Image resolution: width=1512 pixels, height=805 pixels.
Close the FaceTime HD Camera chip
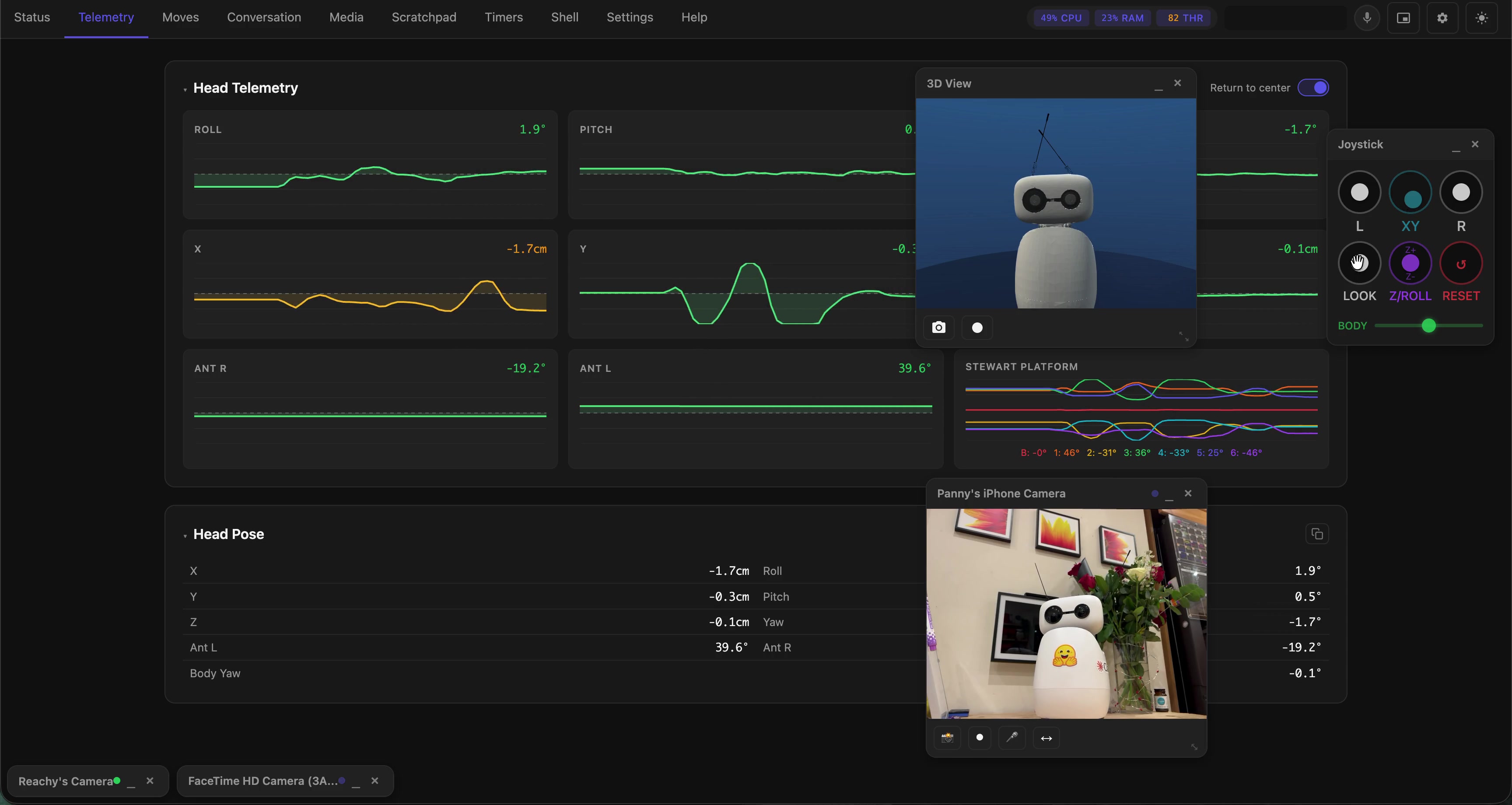click(x=374, y=780)
